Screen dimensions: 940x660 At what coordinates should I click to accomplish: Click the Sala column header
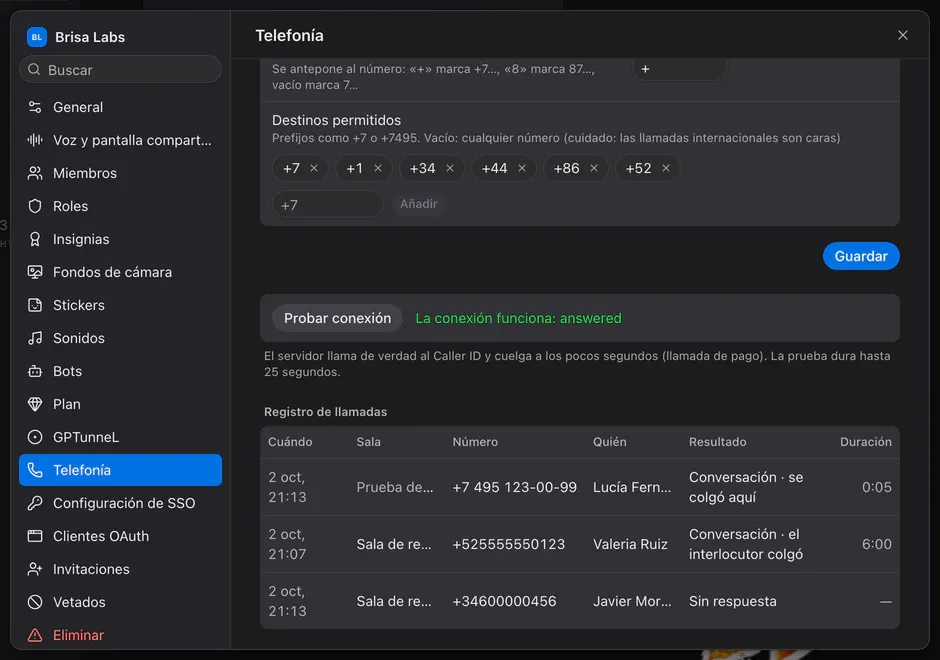(369, 442)
